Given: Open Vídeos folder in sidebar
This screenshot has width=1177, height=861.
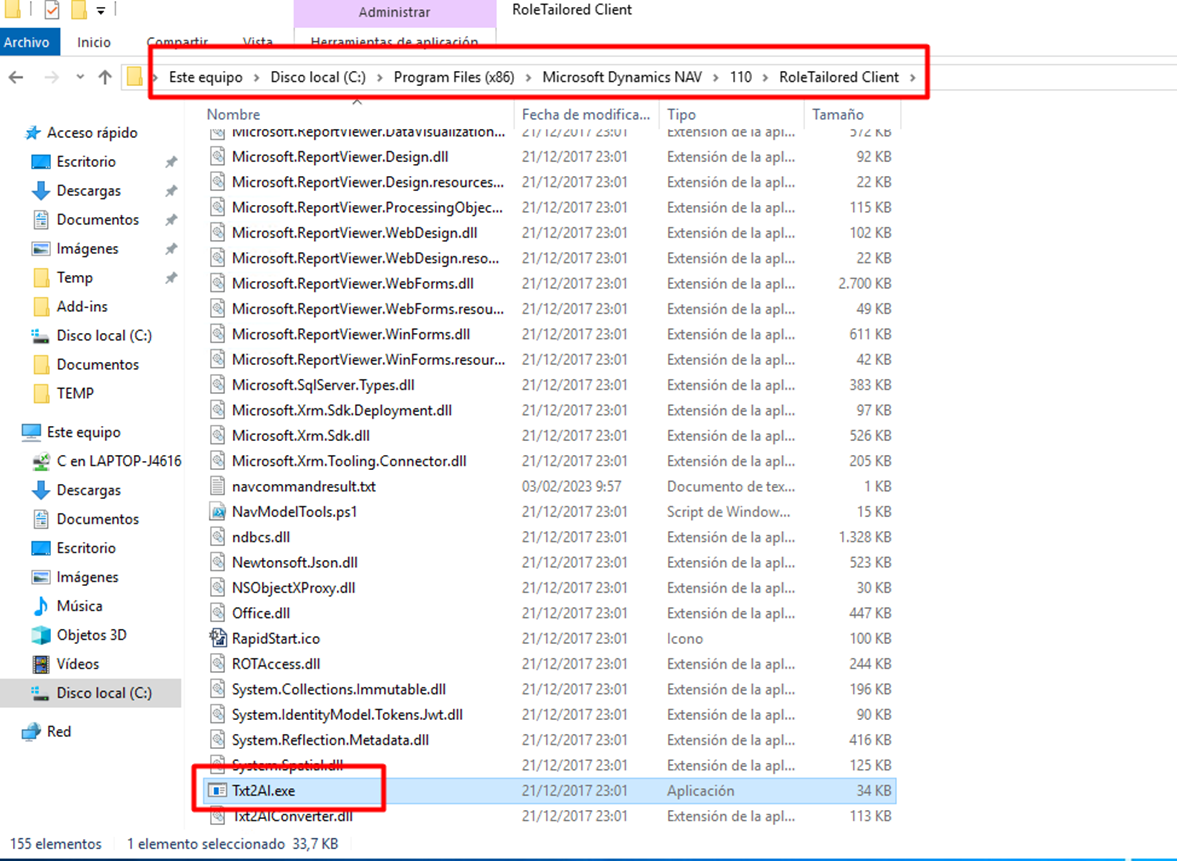Looking at the screenshot, I should coord(77,664).
